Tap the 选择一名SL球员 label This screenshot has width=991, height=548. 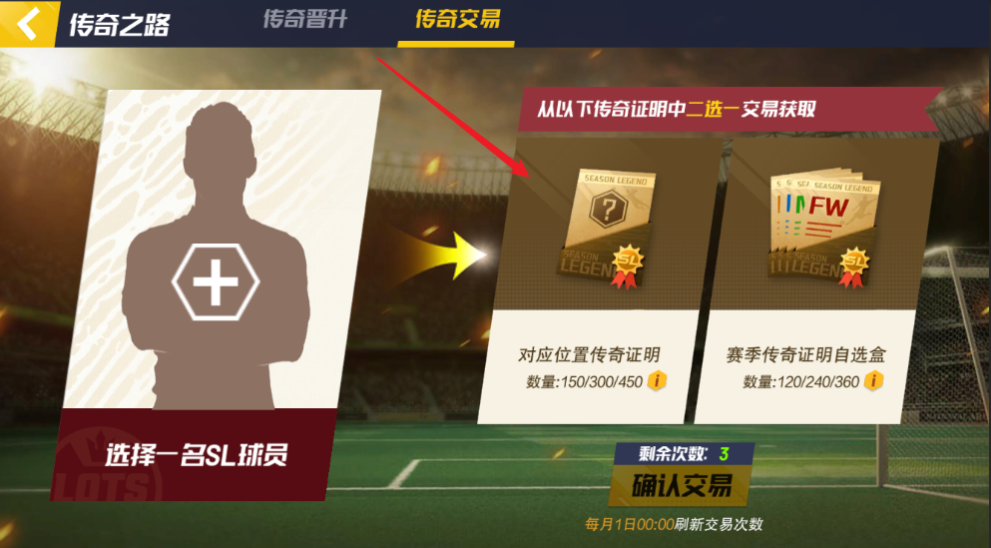[196, 455]
